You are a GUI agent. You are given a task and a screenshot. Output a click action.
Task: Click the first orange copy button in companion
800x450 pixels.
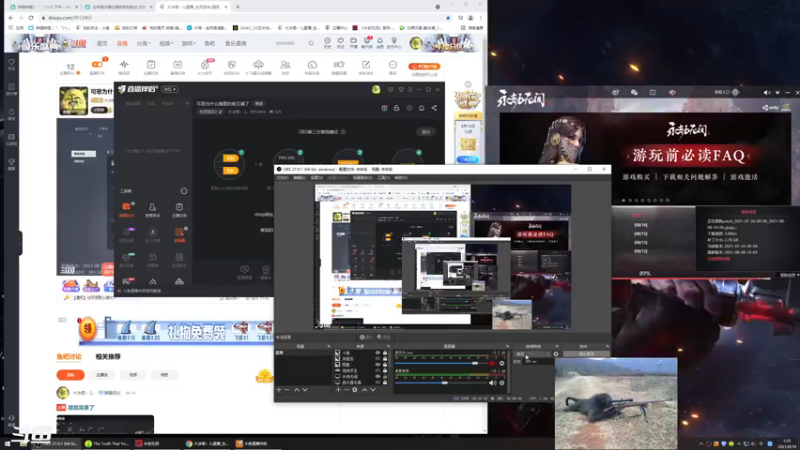pos(231,158)
